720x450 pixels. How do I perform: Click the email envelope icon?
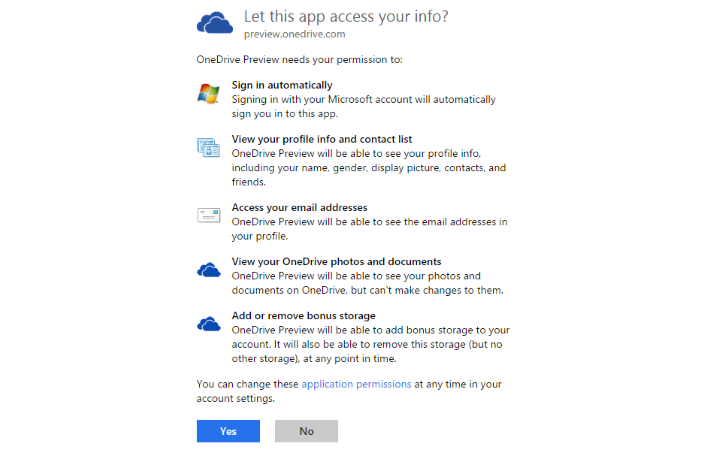pyautogui.click(x=208, y=214)
